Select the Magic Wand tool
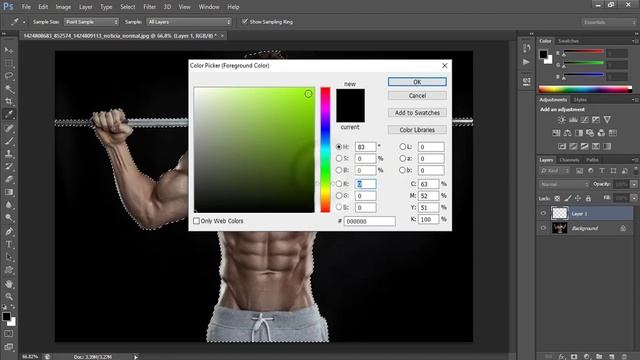 pyautogui.click(x=9, y=89)
